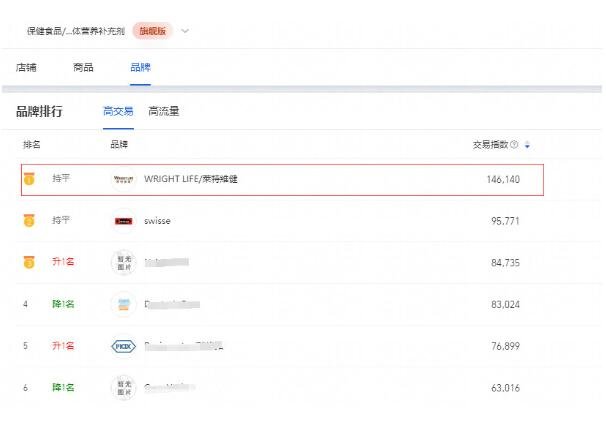Viewport: 606px width, 422px height.
Task: Select the 品牌 tab
Action: click(140, 67)
